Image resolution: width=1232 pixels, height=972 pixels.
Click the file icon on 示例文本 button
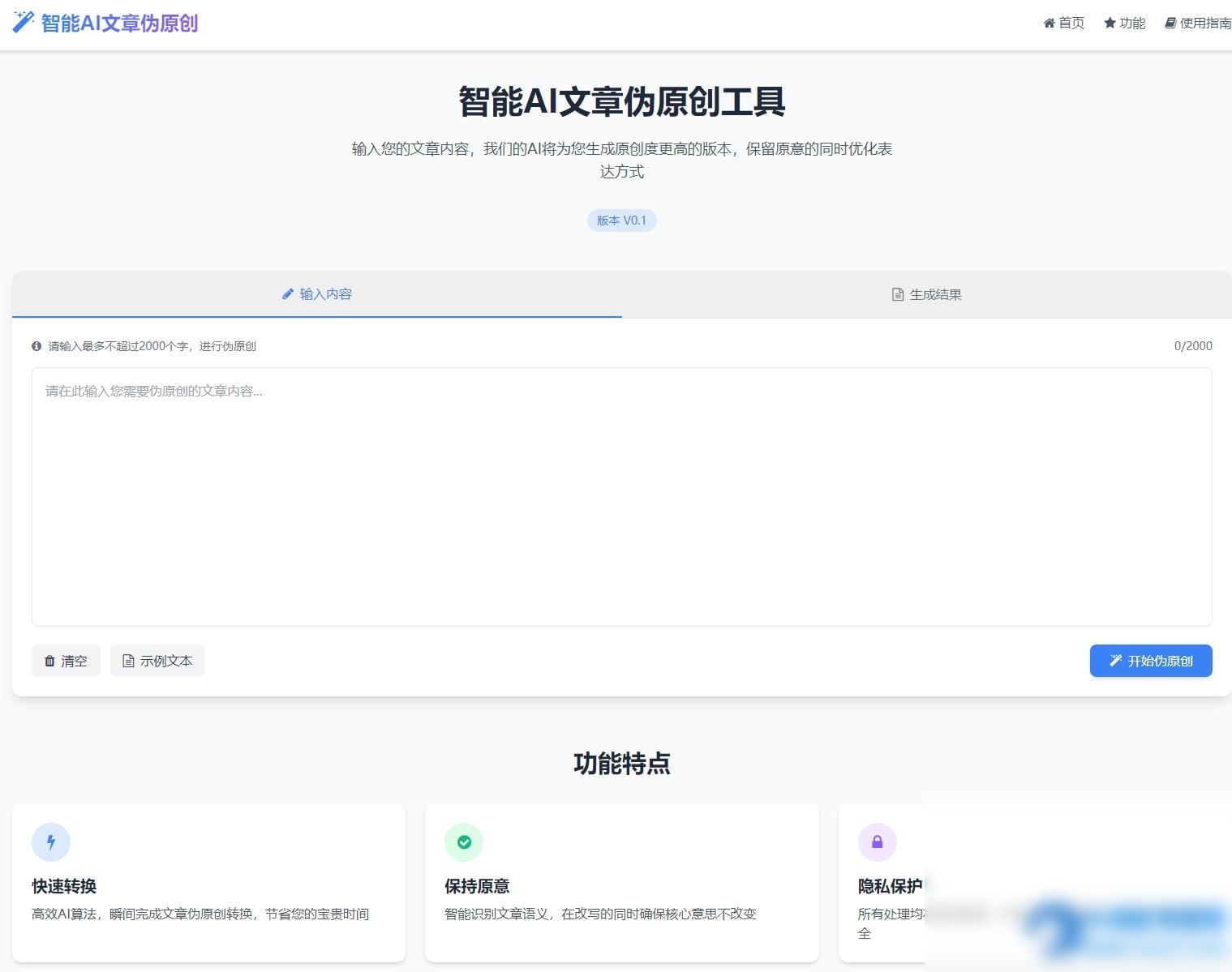[129, 660]
